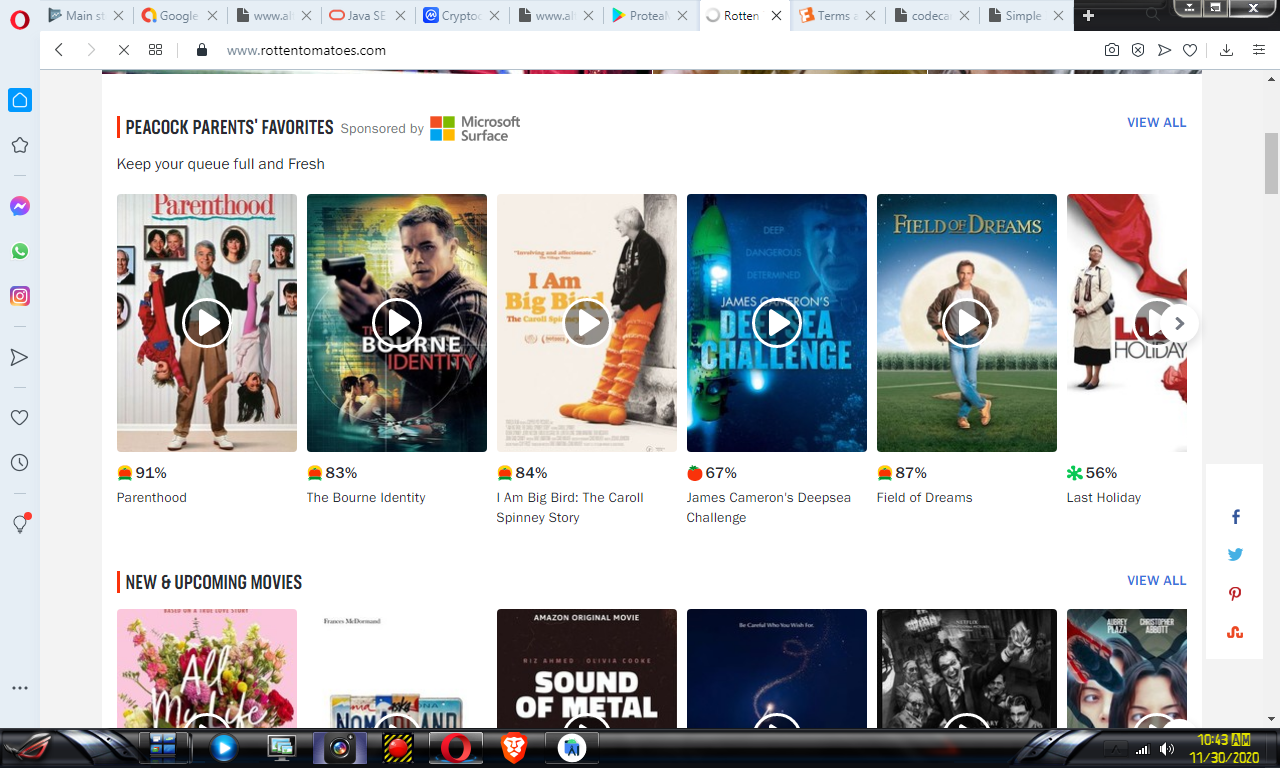The image size is (1280, 768).
Task: Go back to the previous page
Action: pos(59,50)
